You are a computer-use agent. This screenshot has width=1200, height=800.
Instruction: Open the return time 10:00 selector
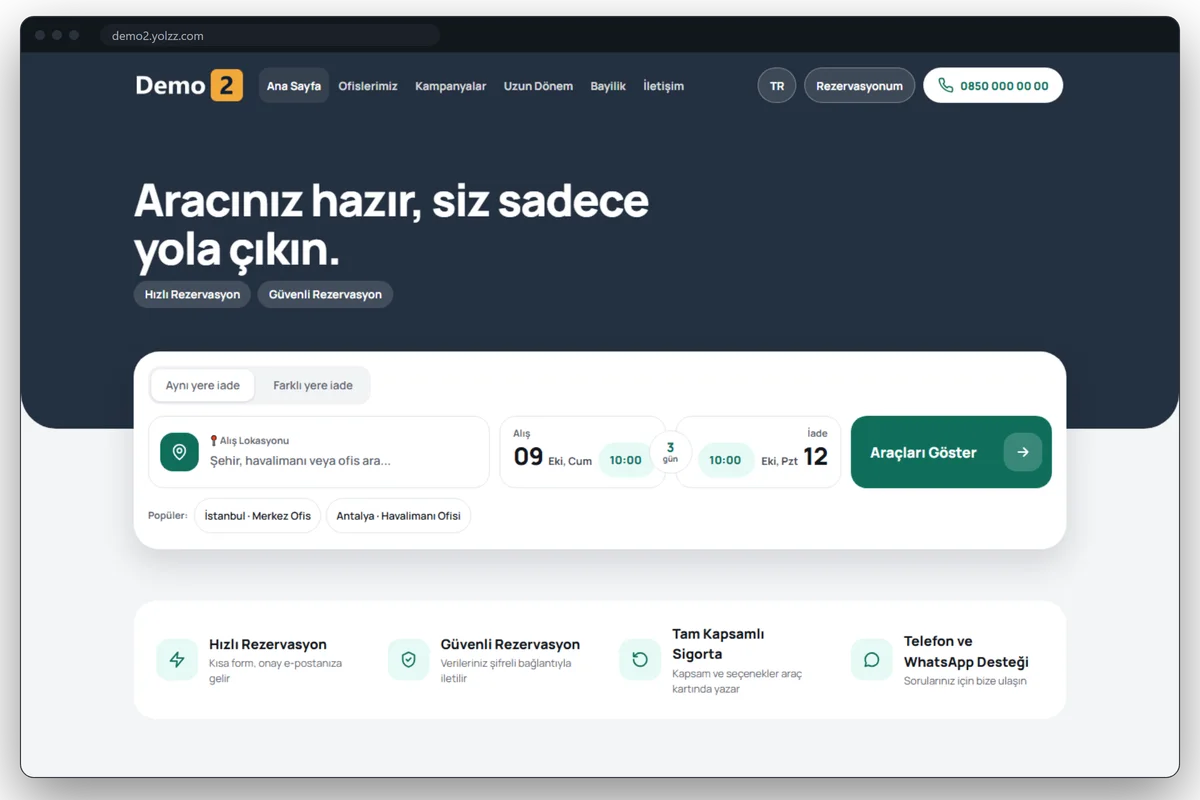[x=725, y=460]
